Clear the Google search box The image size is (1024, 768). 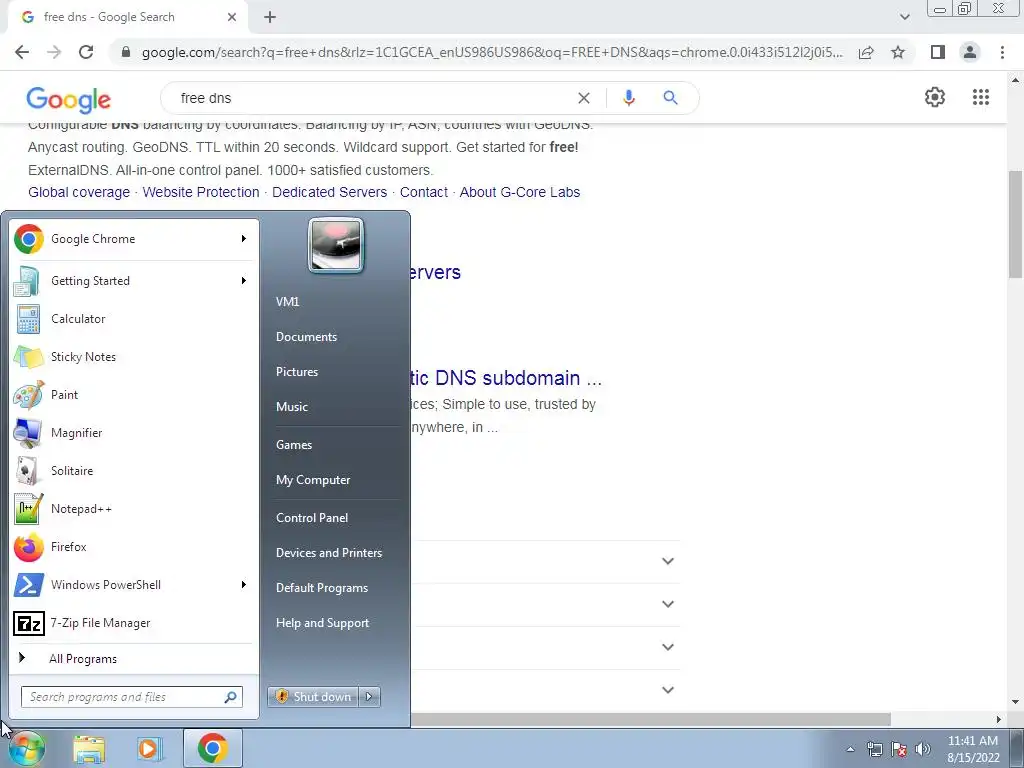tap(584, 98)
